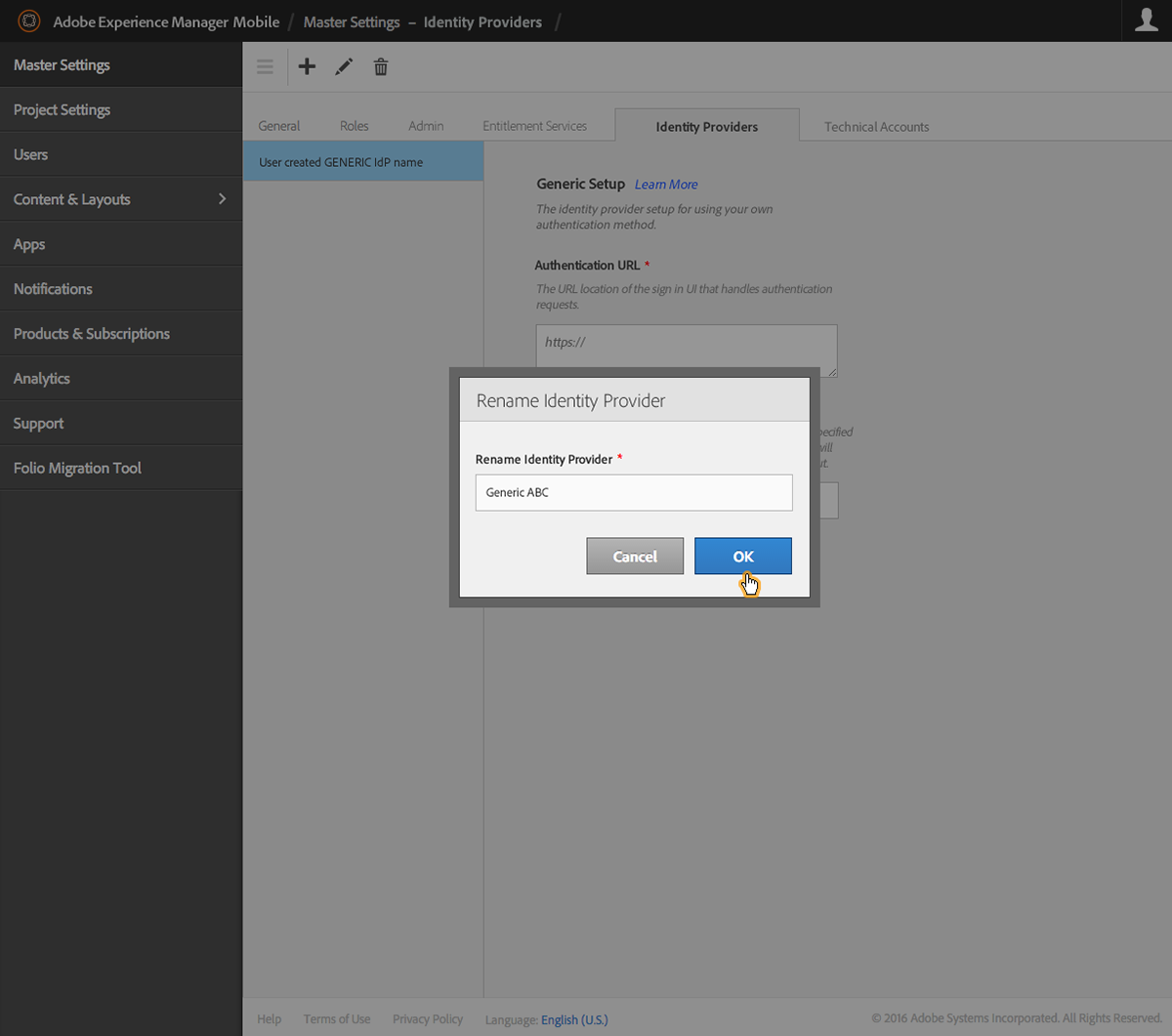The width and height of the screenshot is (1172, 1036).
Task: Expand the Content & Layouts chevron
Action: [222, 198]
